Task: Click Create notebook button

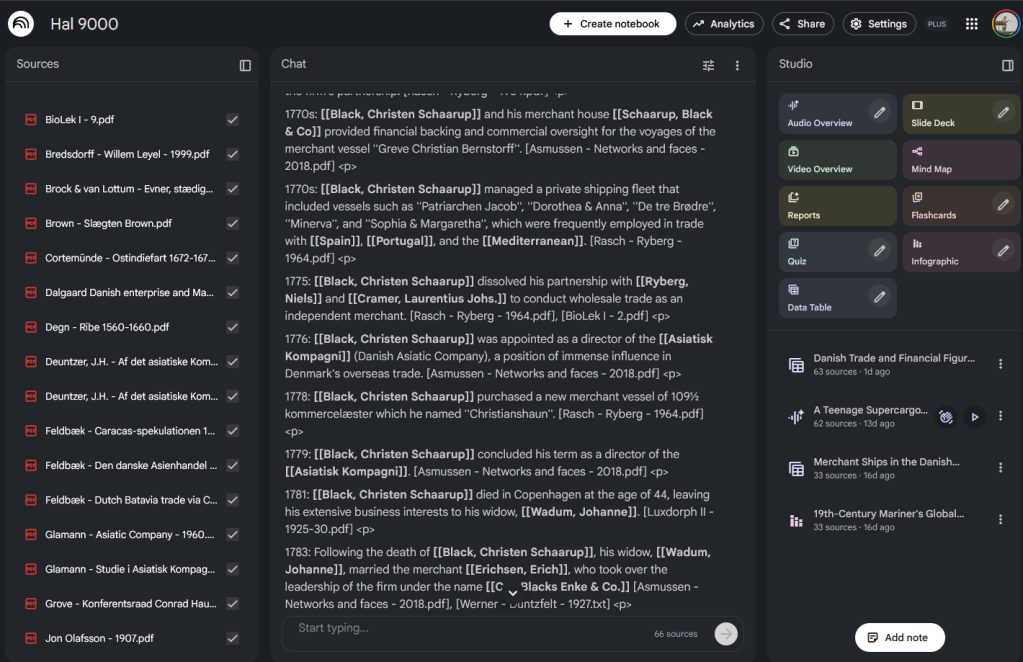Action: point(612,24)
